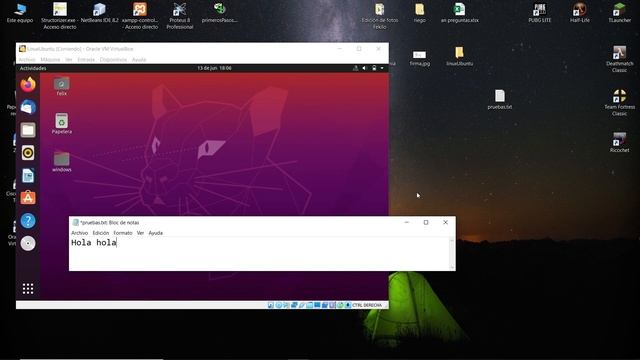
Task: Select the Este equipo desktop icon
Action: pyautogui.click(x=20, y=13)
